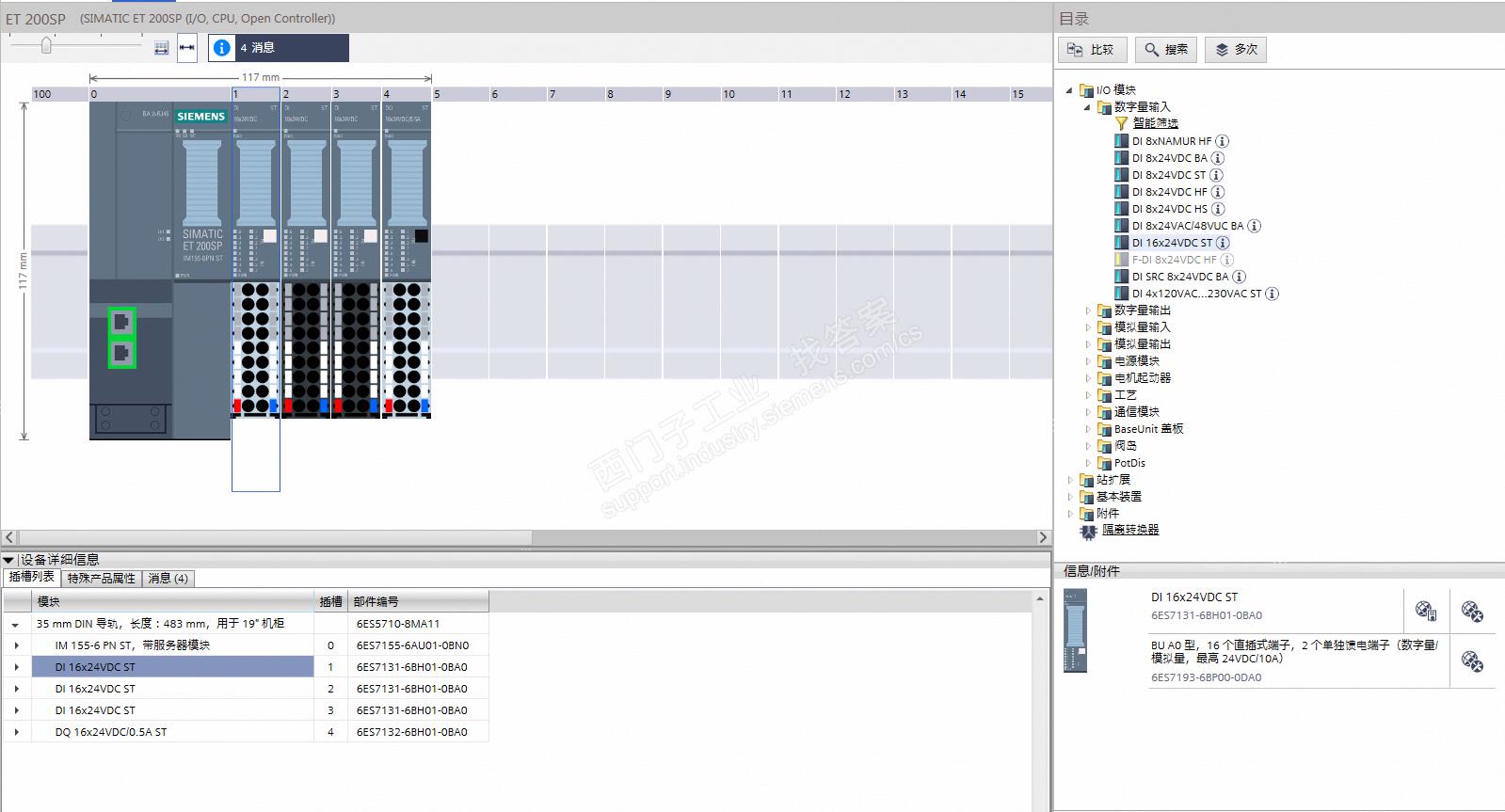Viewport: 1505px width, 812px height.
Task: Expand the BaseUnit 盖板 folder
Action: (1087, 429)
